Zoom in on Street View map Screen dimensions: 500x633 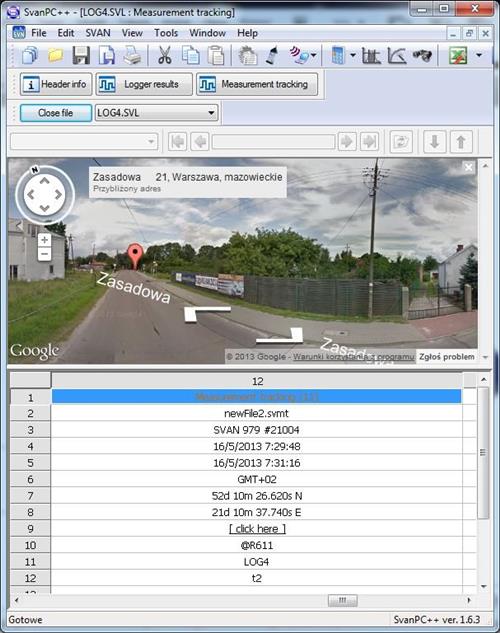click(x=44, y=240)
